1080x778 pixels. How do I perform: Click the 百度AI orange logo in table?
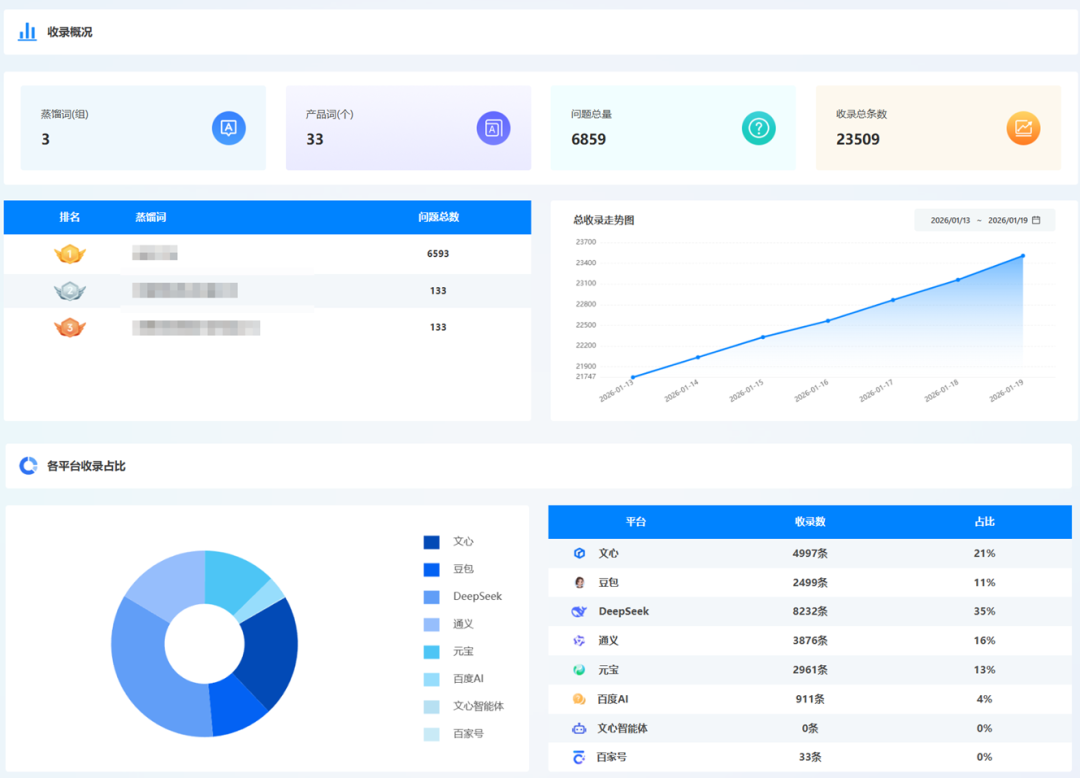point(579,699)
